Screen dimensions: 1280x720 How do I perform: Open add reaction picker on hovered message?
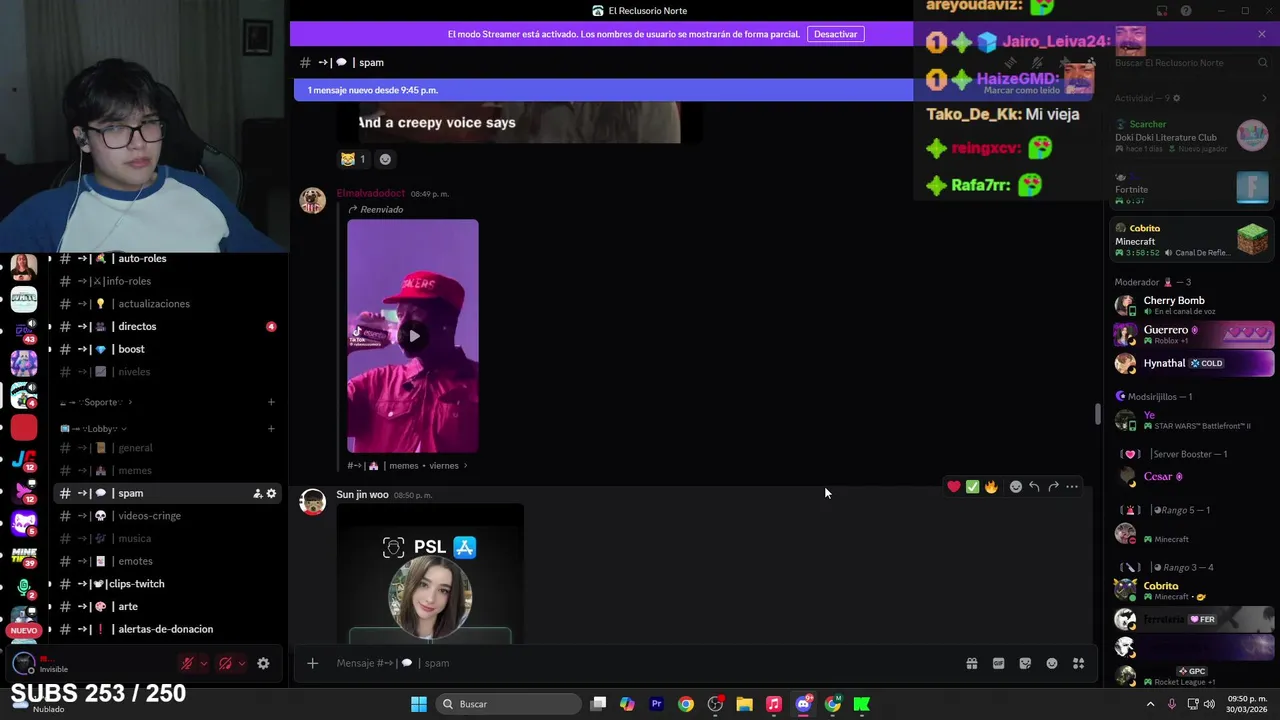[1015, 487]
